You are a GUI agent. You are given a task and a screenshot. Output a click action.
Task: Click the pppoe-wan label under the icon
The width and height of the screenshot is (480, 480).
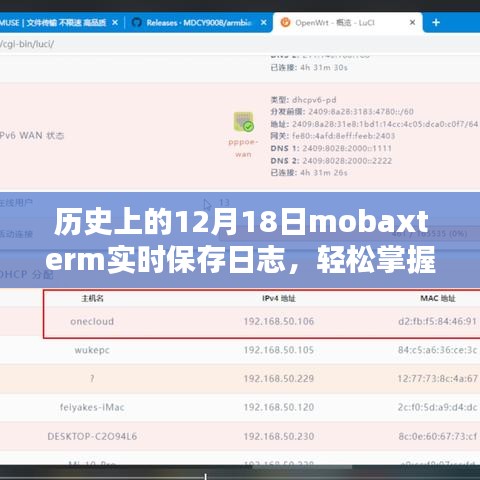pos(243,148)
